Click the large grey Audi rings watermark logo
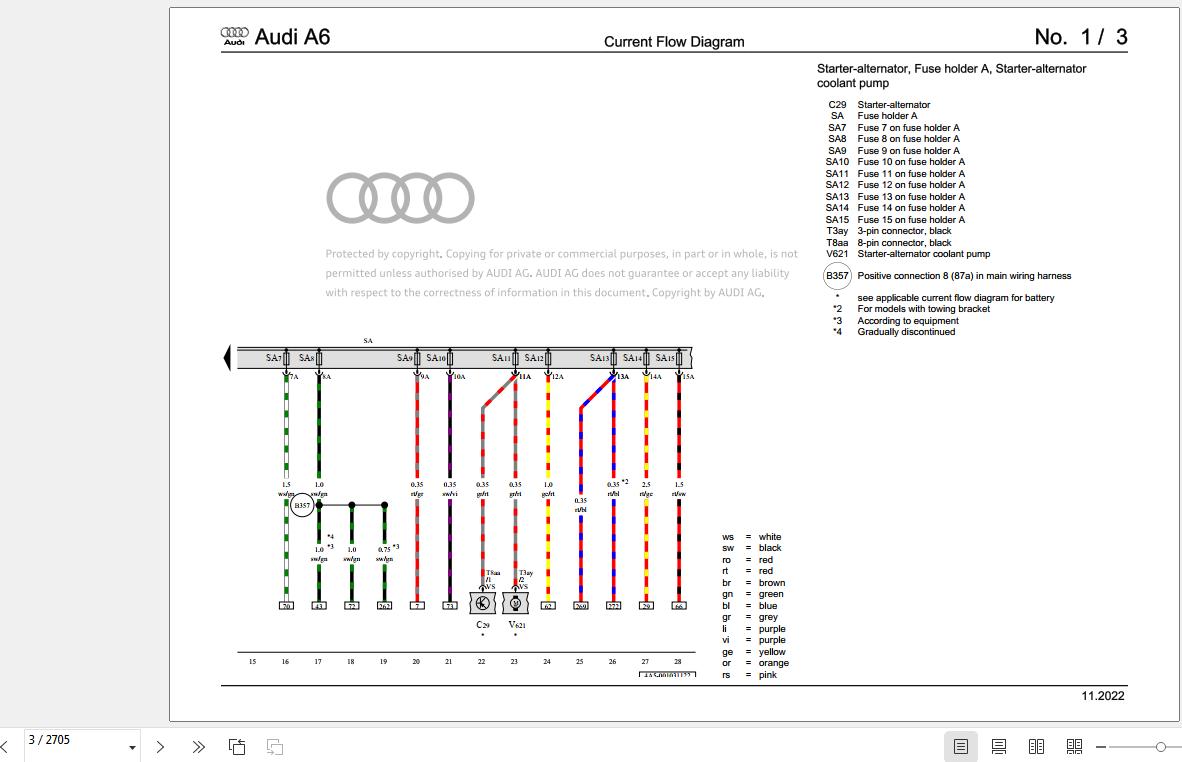The image size is (1182, 762). (x=400, y=197)
